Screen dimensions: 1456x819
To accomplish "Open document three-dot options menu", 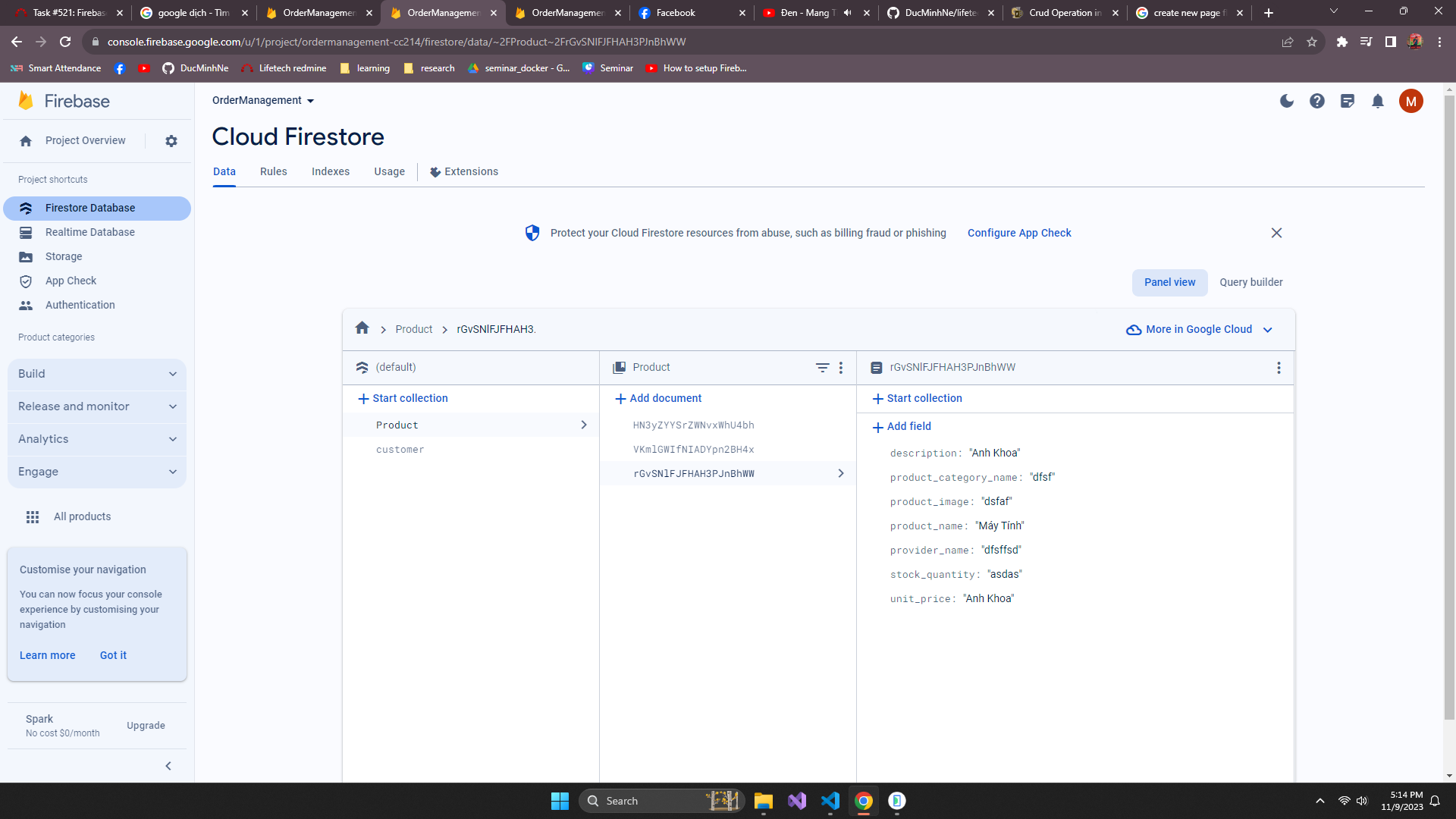I will point(1279,367).
